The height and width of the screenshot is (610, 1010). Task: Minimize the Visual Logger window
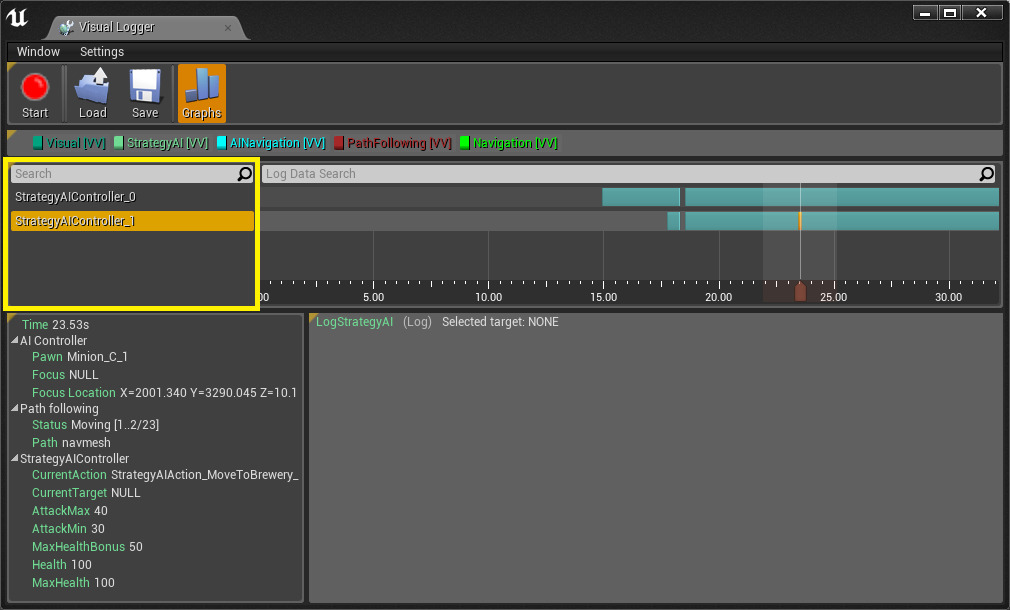click(x=926, y=13)
